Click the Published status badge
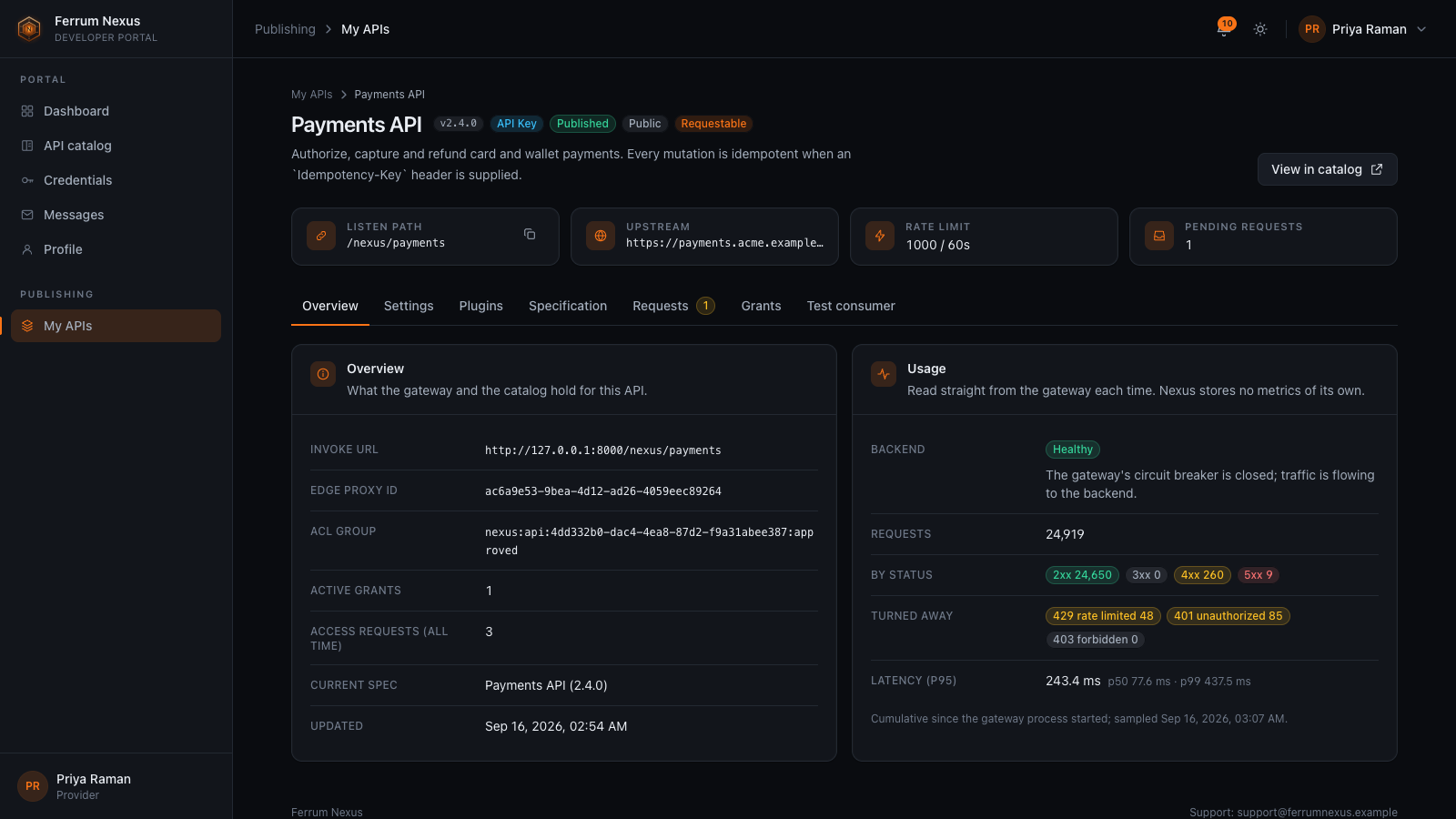This screenshot has height=819, width=1456. click(x=582, y=124)
